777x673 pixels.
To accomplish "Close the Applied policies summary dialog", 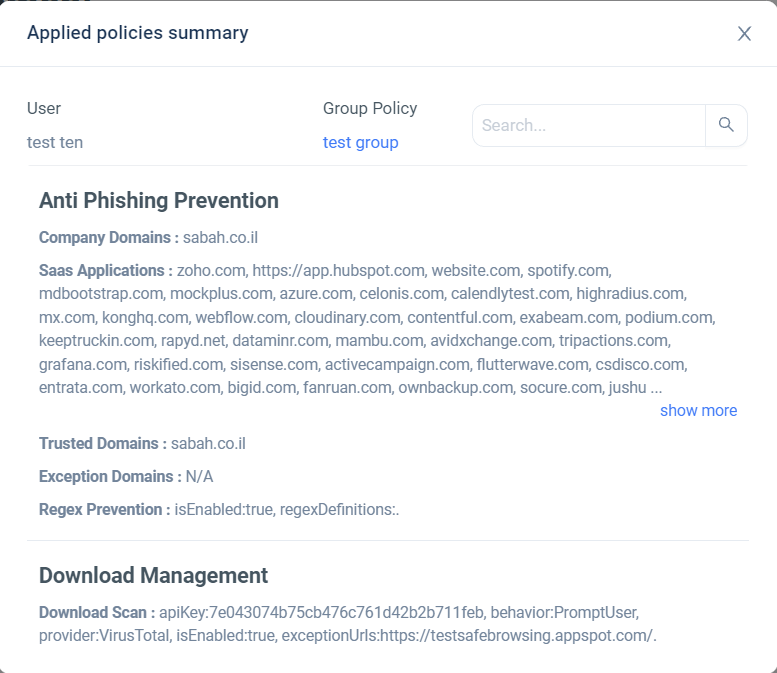I will pos(744,34).
